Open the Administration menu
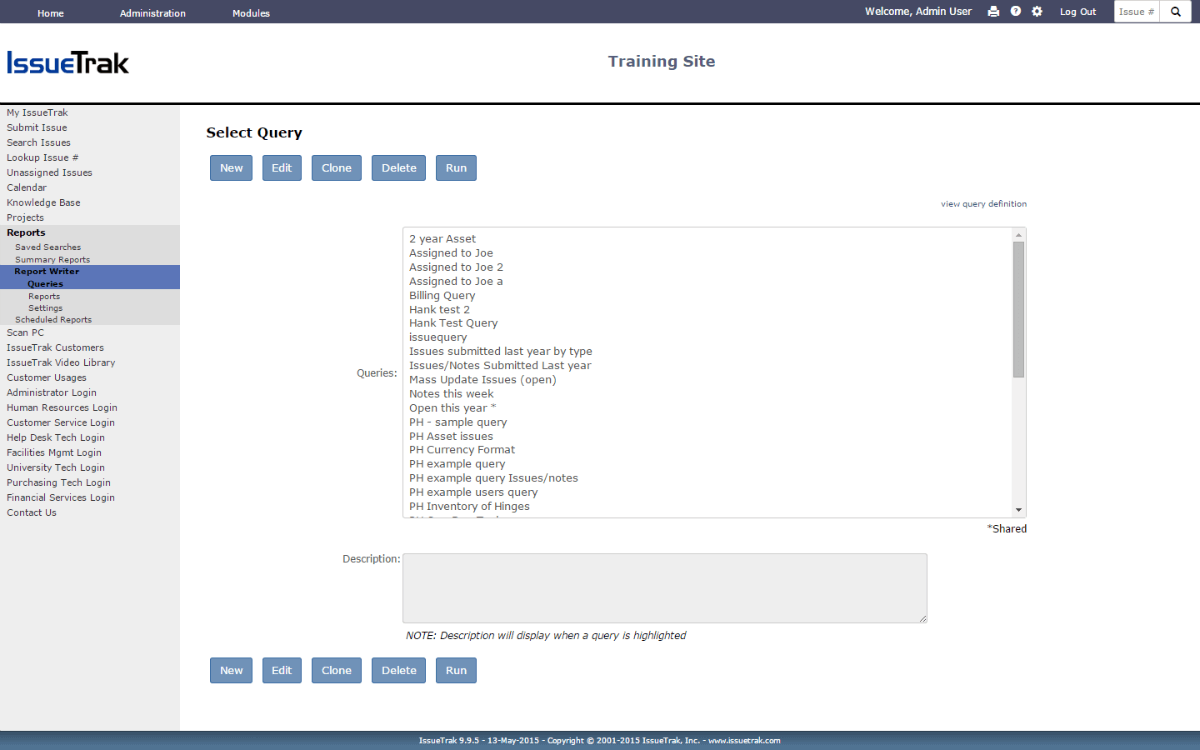Image resolution: width=1200 pixels, height=750 pixels. (x=153, y=13)
